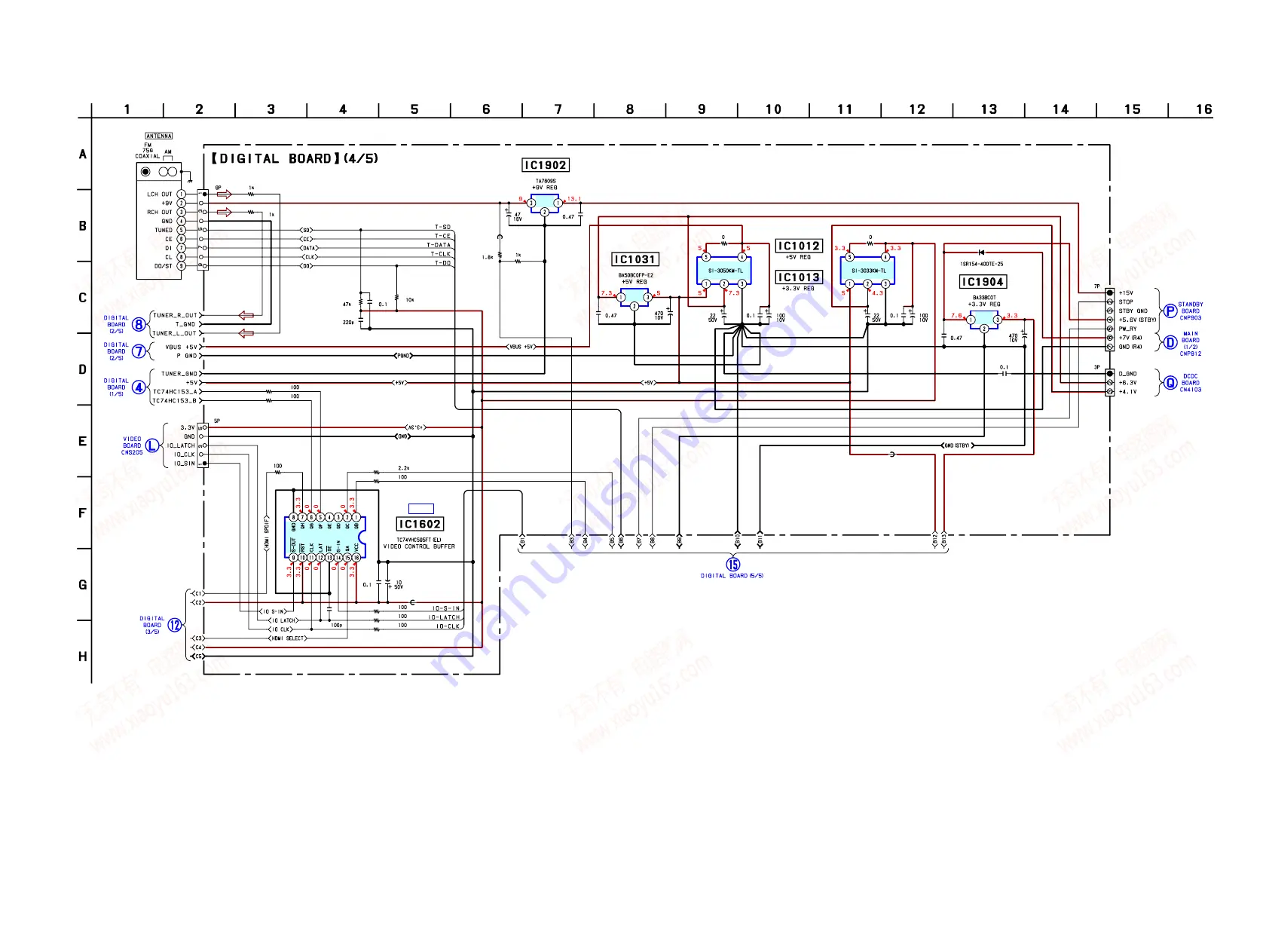The image size is (1266, 952).
Task: Click the +4.1V connector pin label
Action: tap(1127, 392)
